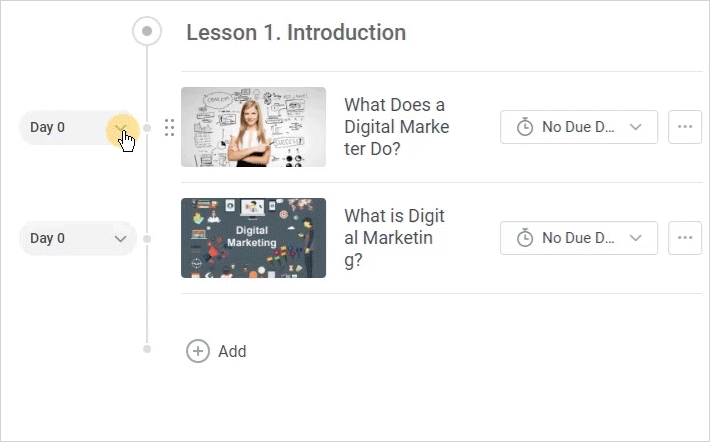Open the What is Digital Marketing title
Image resolution: width=710 pixels, height=442 pixels.
(x=394, y=238)
